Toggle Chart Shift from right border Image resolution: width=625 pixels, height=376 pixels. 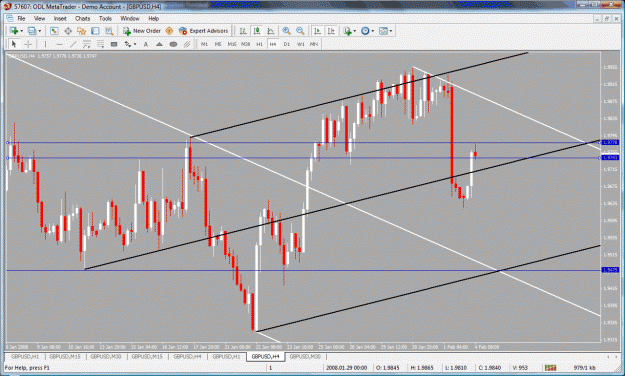(331, 31)
